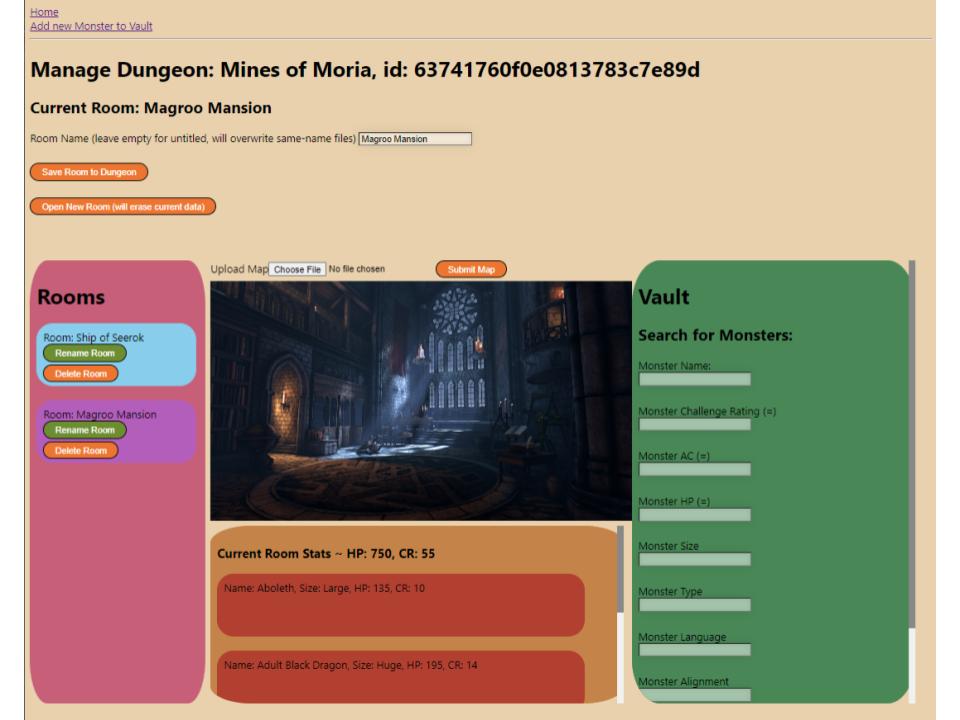This screenshot has height=720, width=960.
Task: Focus the Monster HP field
Action: click(695, 515)
